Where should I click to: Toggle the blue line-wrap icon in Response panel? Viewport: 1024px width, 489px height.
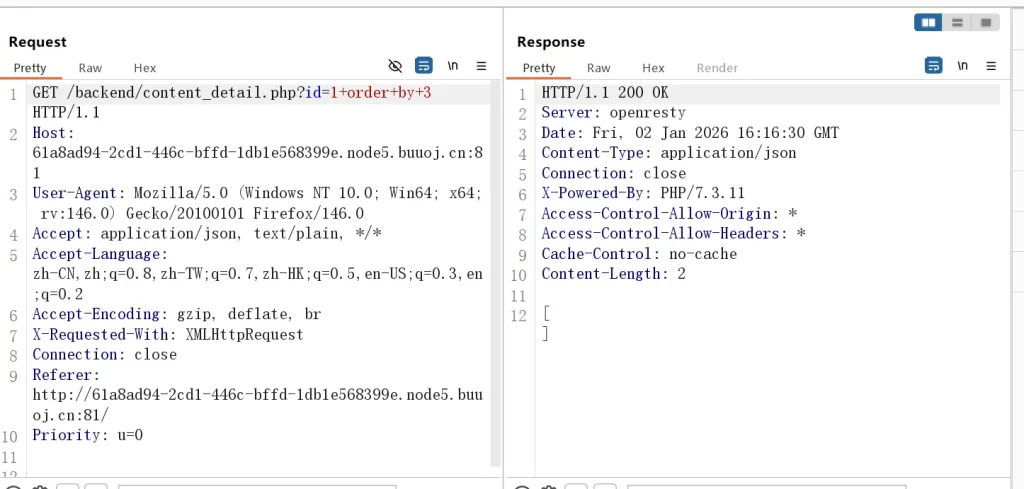pyautogui.click(x=933, y=66)
